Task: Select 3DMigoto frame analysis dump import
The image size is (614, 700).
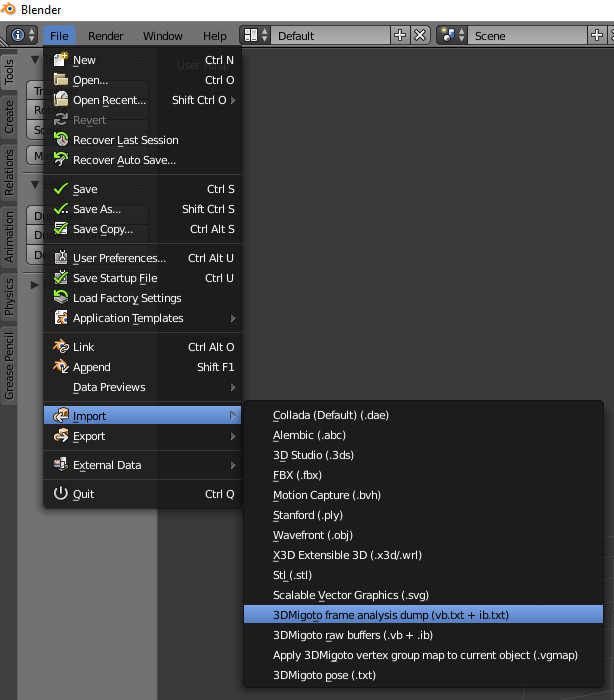Action: coord(423,615)
